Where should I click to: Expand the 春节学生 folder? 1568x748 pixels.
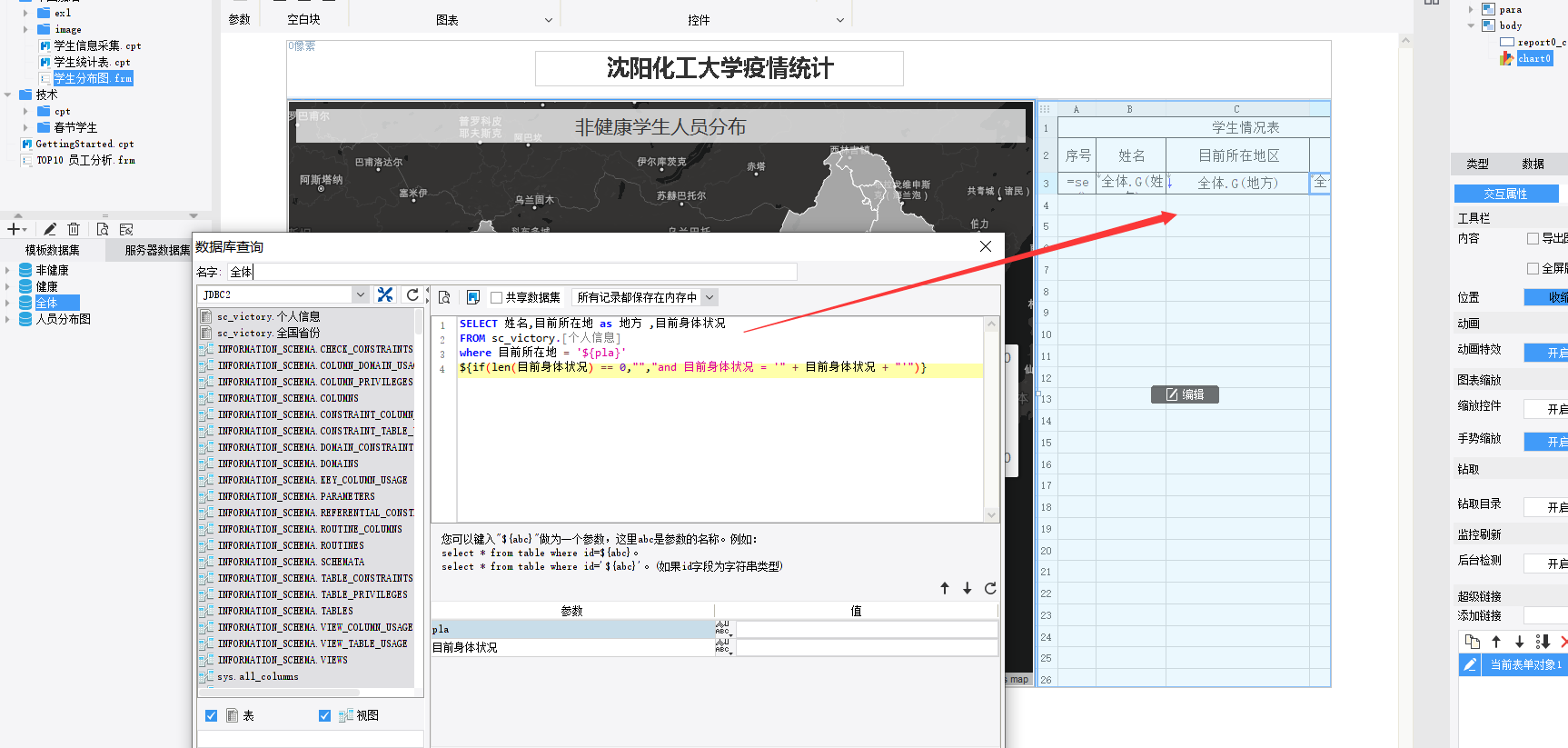point(25,127)
